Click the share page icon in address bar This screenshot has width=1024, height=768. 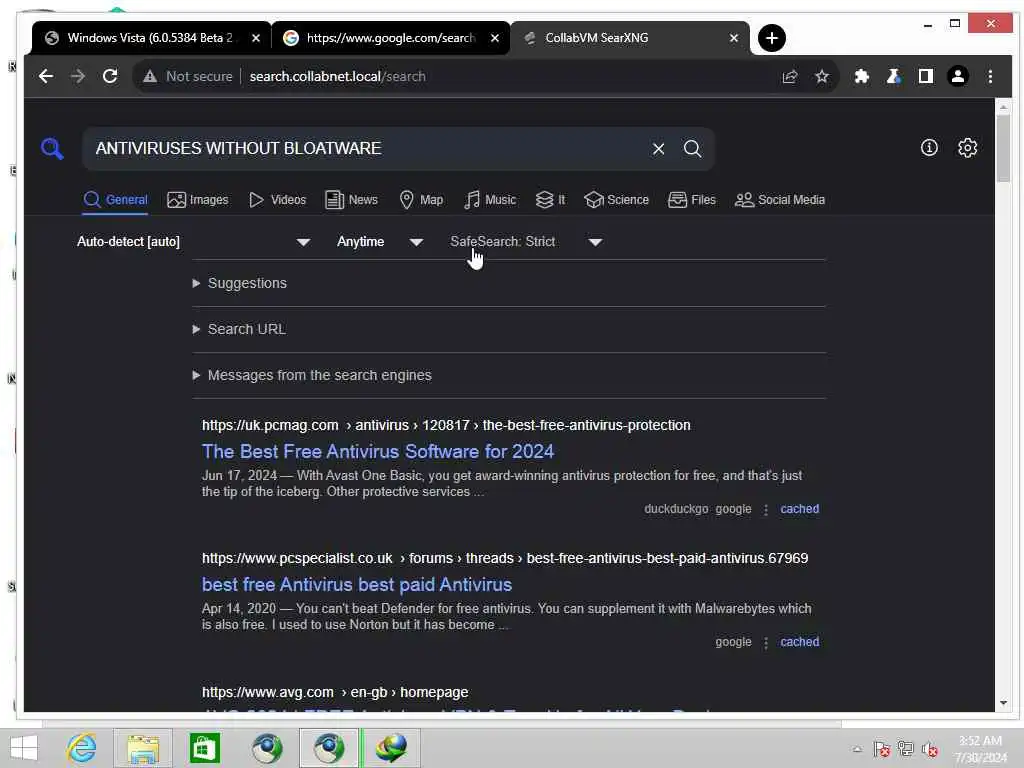790,76
